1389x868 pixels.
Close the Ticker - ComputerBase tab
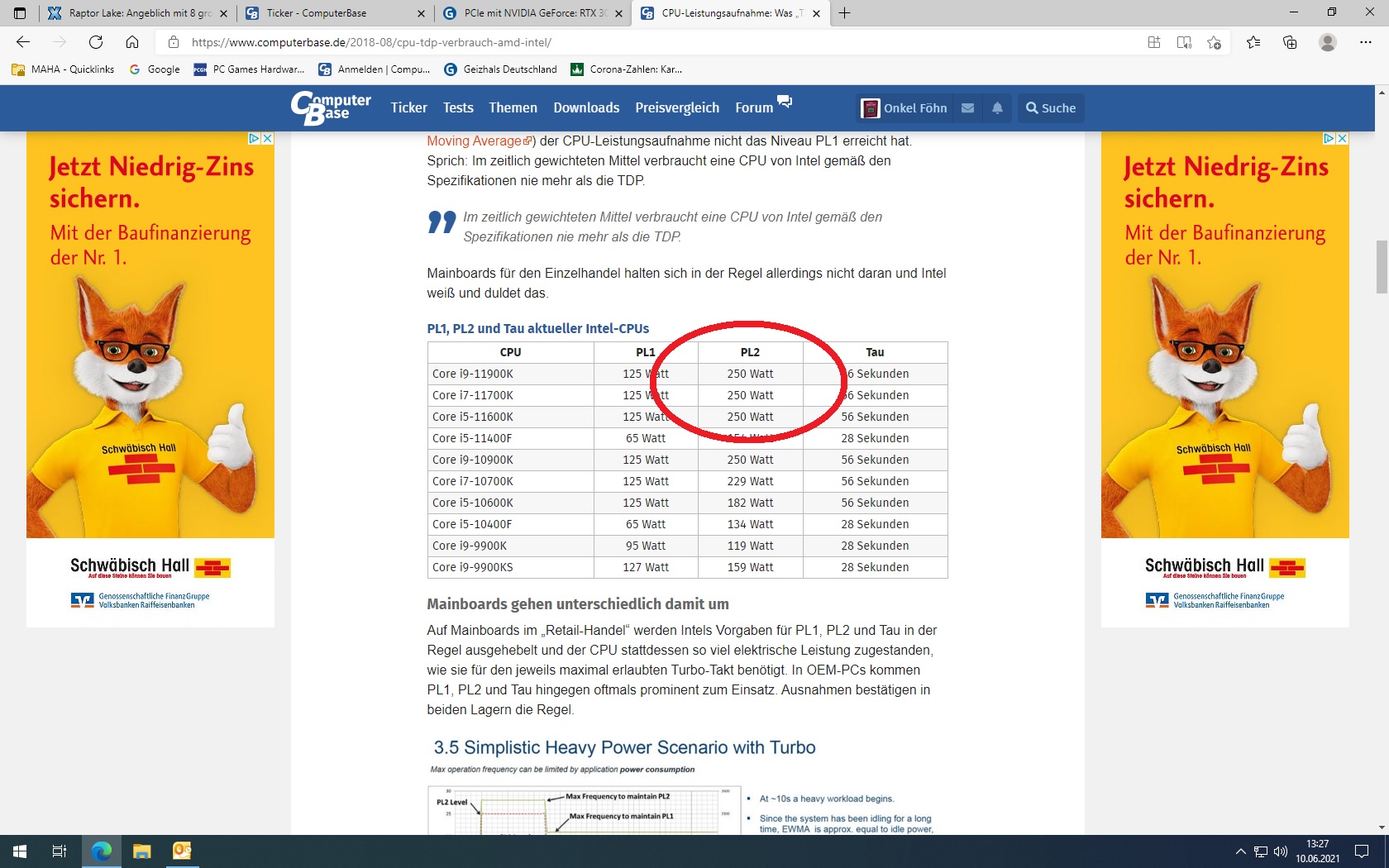coord(421,13)
